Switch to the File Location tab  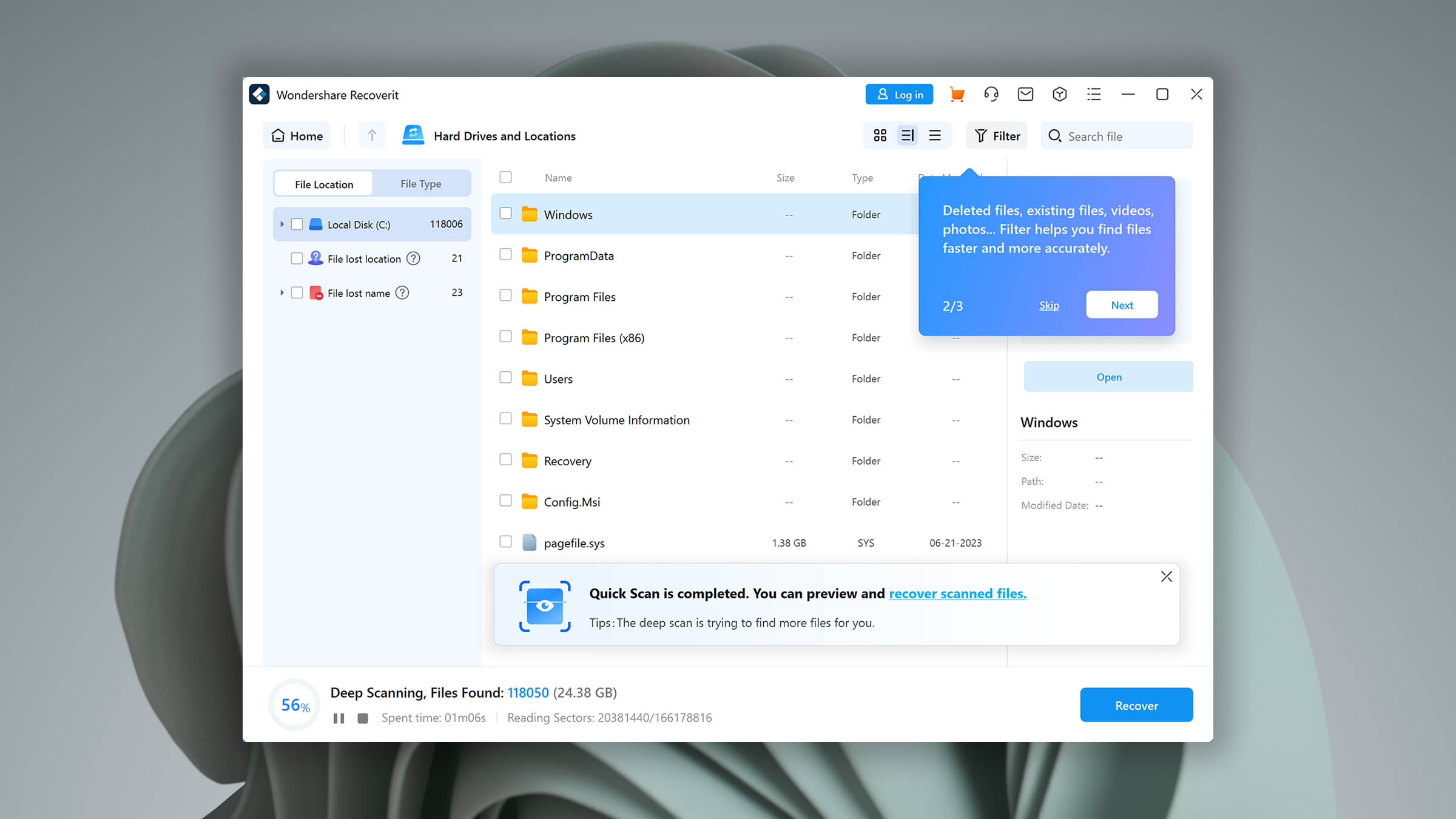(323, 184)
